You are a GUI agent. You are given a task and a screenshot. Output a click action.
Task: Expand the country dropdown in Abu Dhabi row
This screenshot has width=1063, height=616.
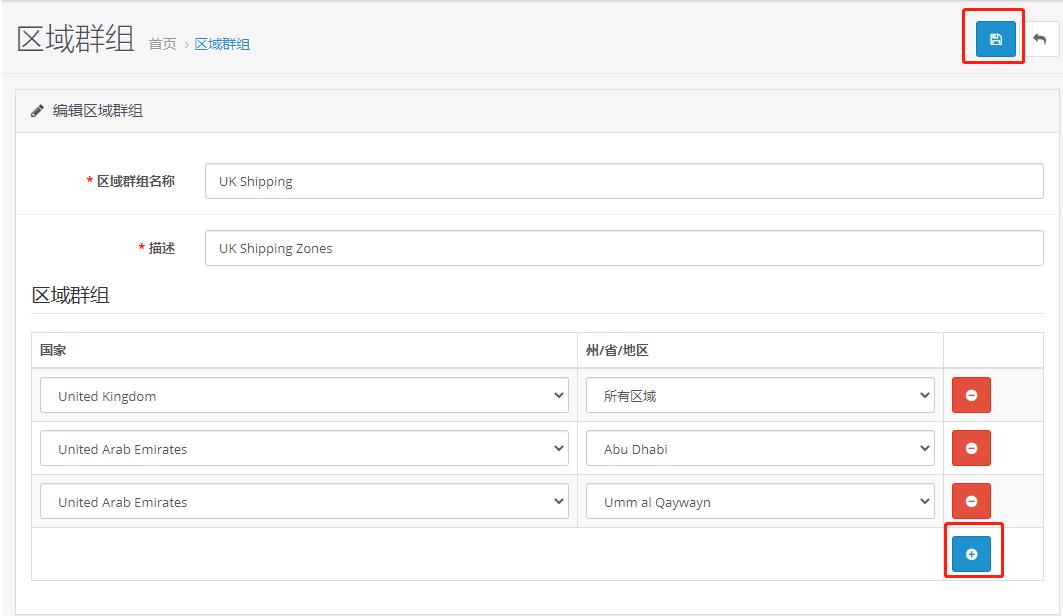click(x=304, y=449)
